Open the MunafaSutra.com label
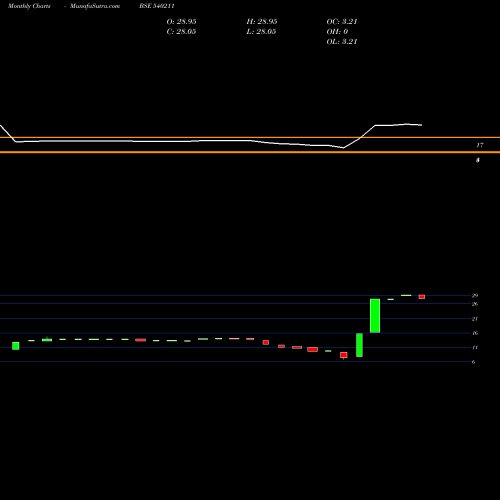The image size is (500, 500). click(x=95, y=6)
